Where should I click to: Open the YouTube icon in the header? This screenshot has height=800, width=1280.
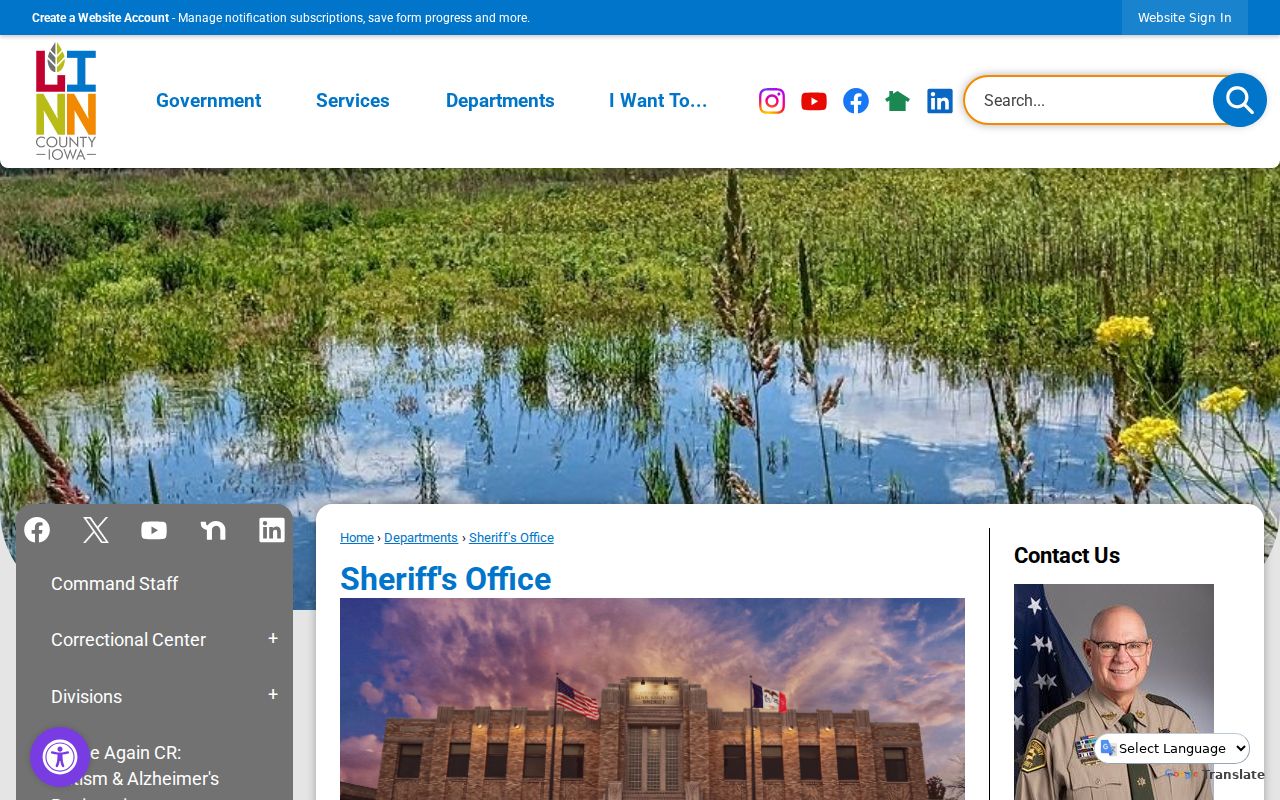(814, 101)
